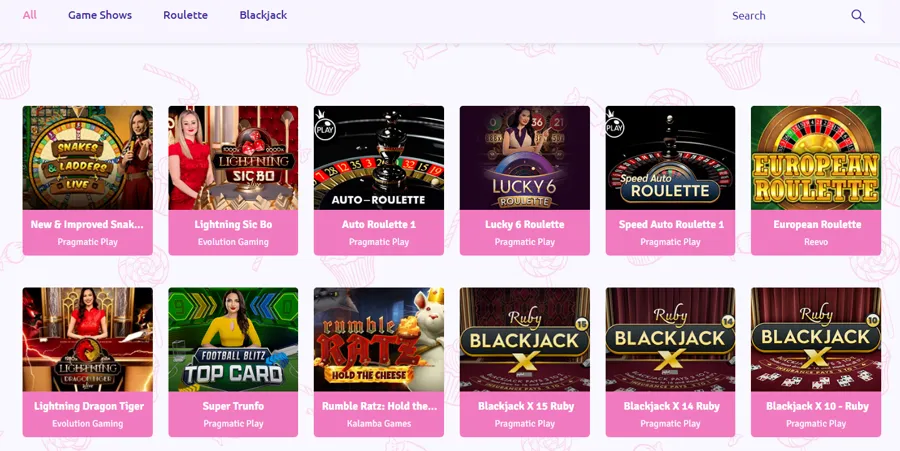The width and height of the screenshot is (900, 451).
Task: Launch Auto Roulette 1 game tile
Action: pyautogui.click(x=379, y=158)
